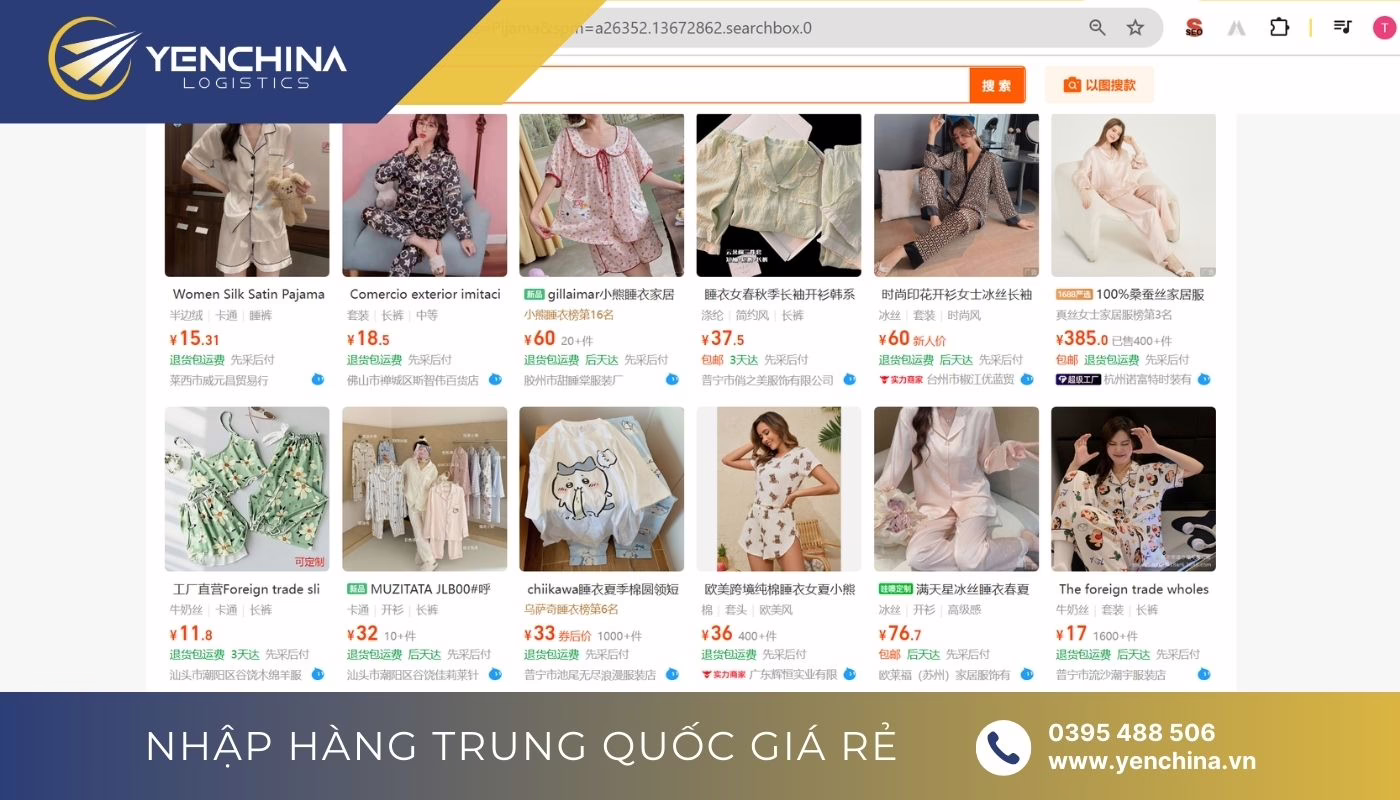Click the zoom magnifier icon in address bar
Image resolution: width=1400 pixels, height=800 pixels.
1097,28
